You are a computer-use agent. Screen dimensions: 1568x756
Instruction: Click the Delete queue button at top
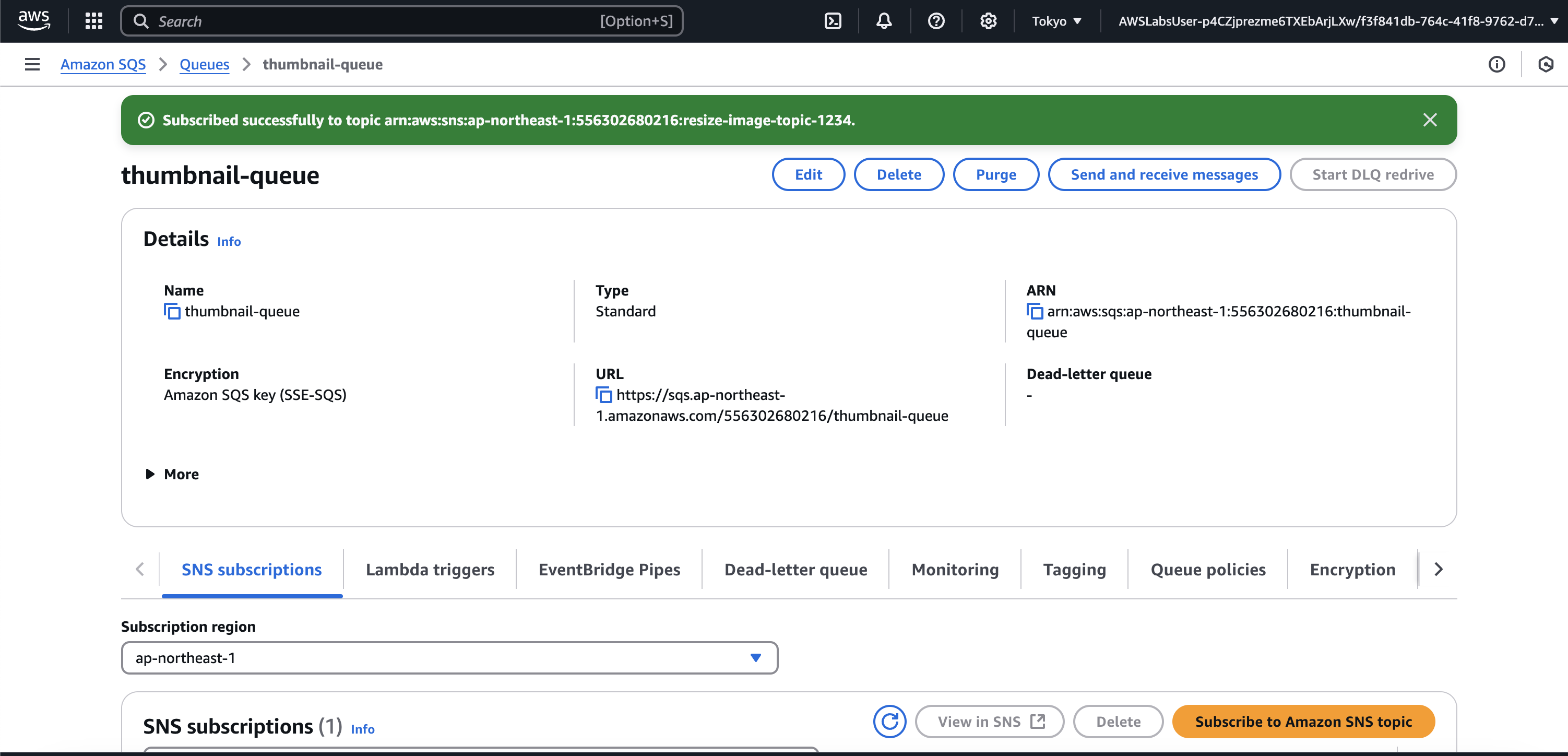tap(899, 175)
